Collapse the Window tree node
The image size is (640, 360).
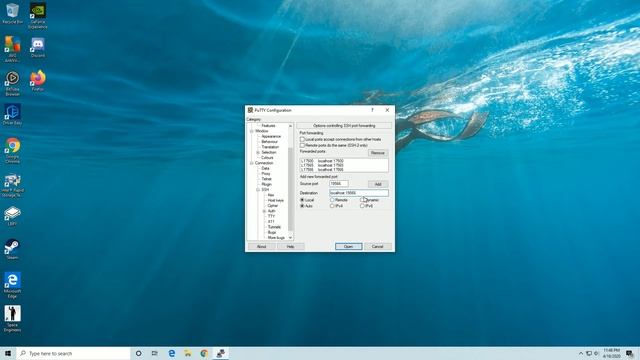click(252, 131)
